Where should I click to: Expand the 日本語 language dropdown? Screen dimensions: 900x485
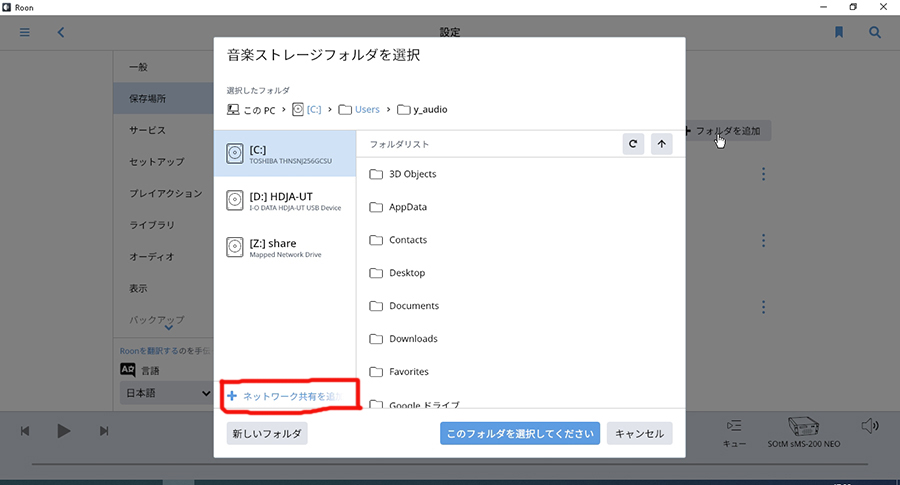pos(165,394)
